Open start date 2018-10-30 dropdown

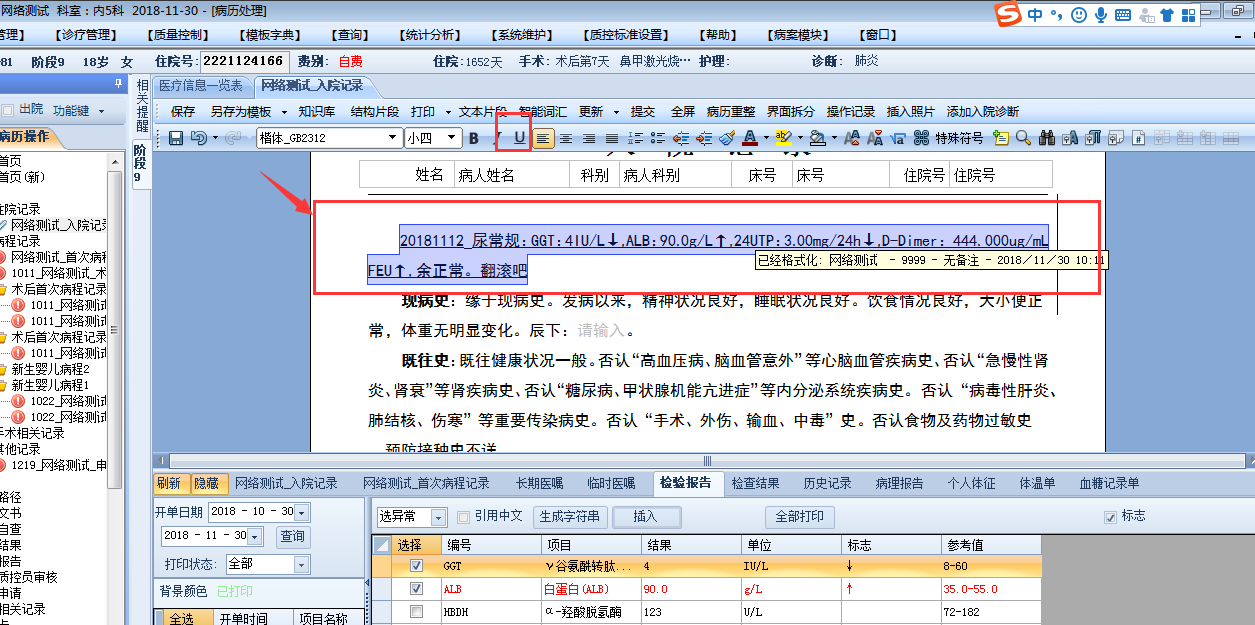(302, 512)
